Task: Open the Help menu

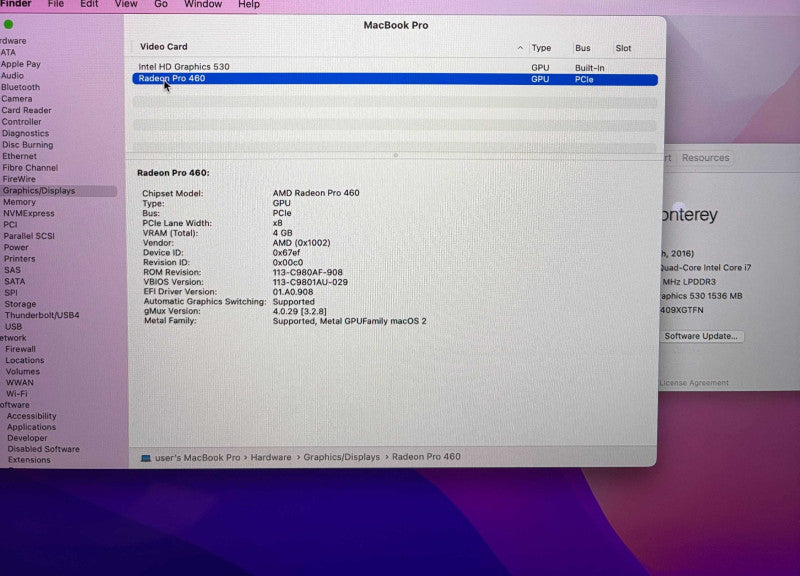Action: 249,4
